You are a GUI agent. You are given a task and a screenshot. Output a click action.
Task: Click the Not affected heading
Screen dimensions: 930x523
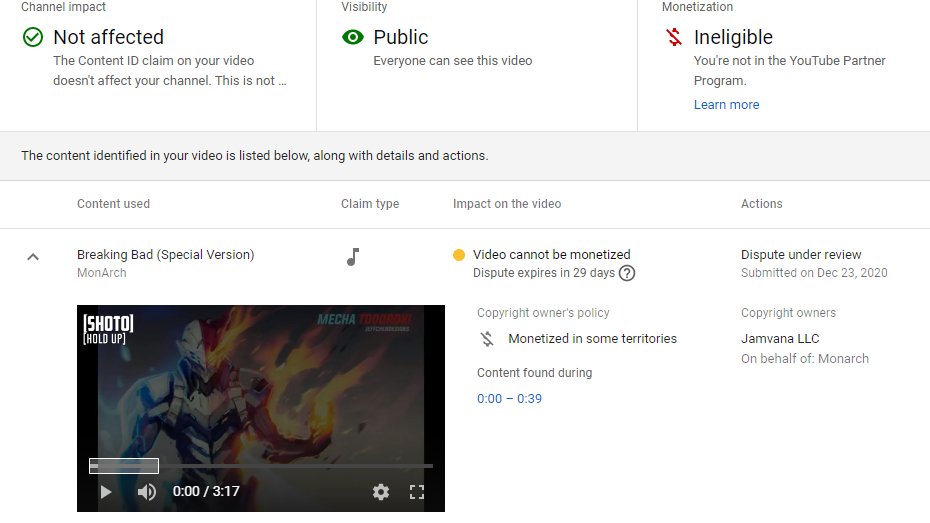click(109, 37)
